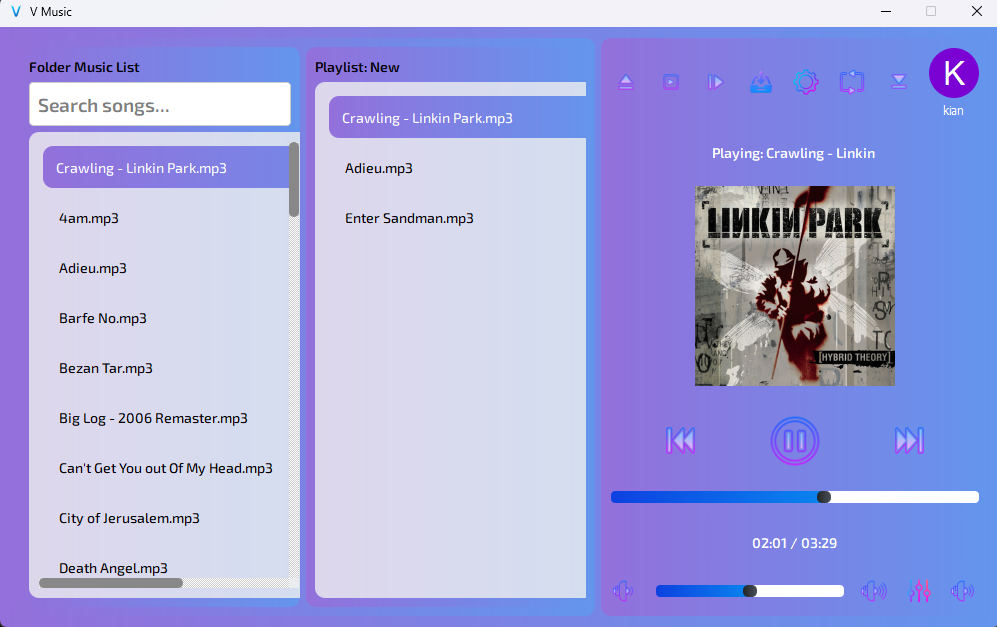
Task: Select Crawling - Linkin Park.mp3 in Folder Music List
Action: pos(166,167)
